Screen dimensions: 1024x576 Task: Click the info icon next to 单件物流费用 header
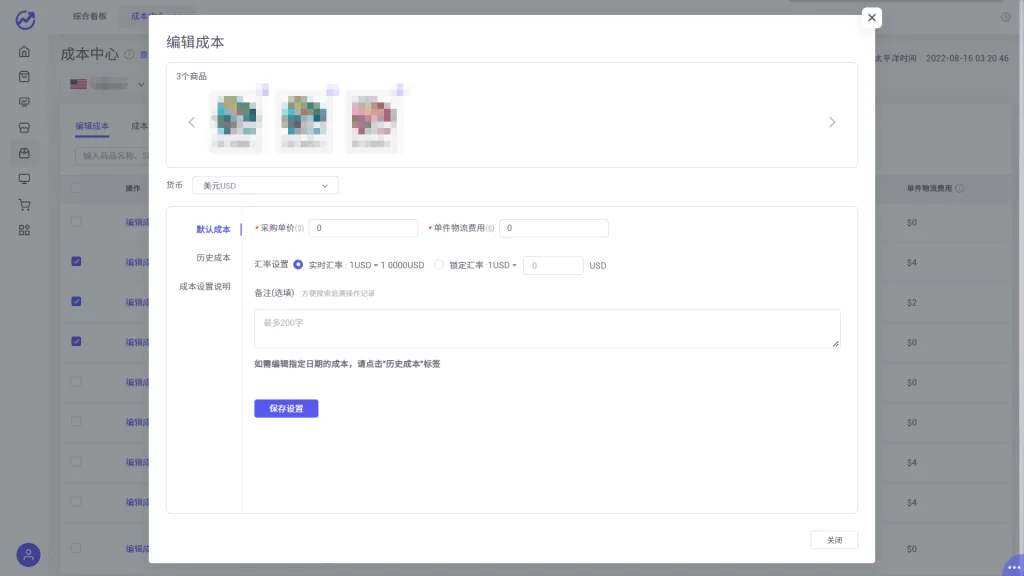959,188
